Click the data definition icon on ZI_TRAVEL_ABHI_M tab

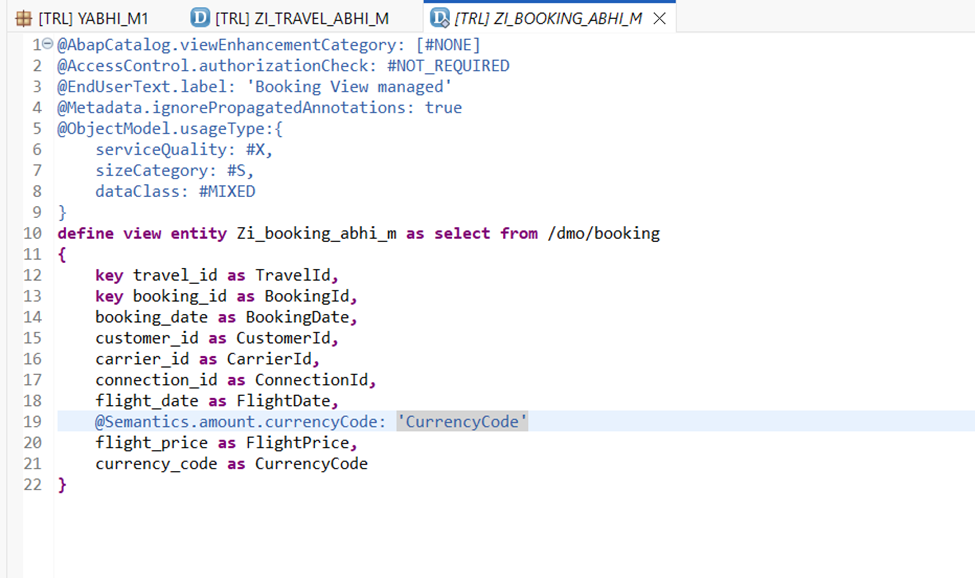pos(200,18)
